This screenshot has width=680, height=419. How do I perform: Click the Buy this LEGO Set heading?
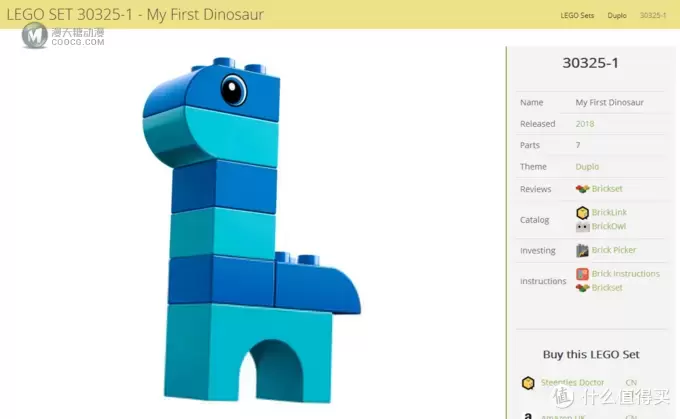pyautogui.click(x=591, y=354)
